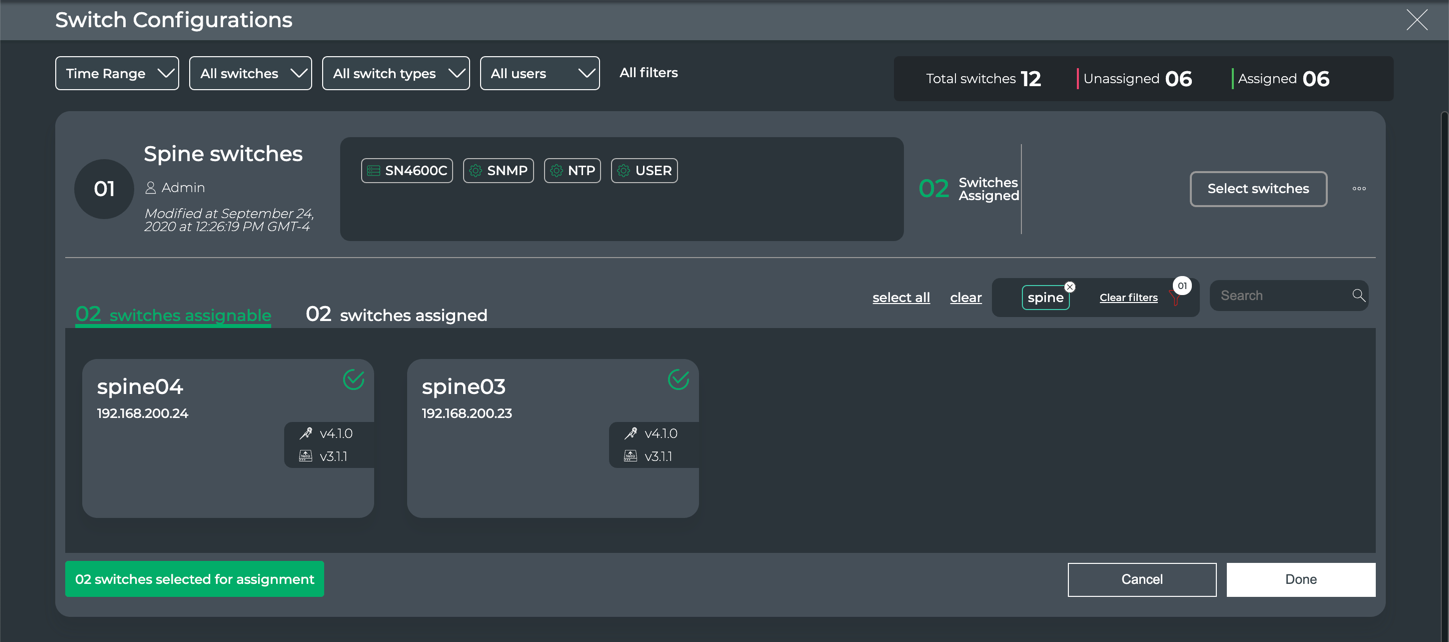Click the NTP configuration tag
Viewport: 1449px width, 642px height.
[x=572, y=171]
